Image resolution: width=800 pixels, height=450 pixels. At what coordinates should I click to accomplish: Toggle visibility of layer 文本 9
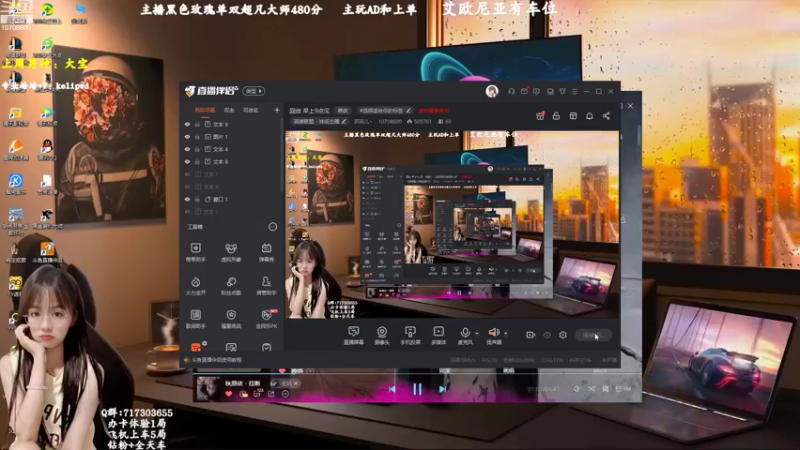point(187,124)
